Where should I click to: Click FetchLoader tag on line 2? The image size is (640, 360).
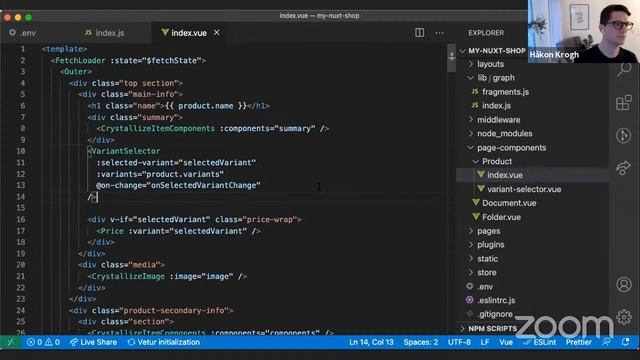[80, 60]
